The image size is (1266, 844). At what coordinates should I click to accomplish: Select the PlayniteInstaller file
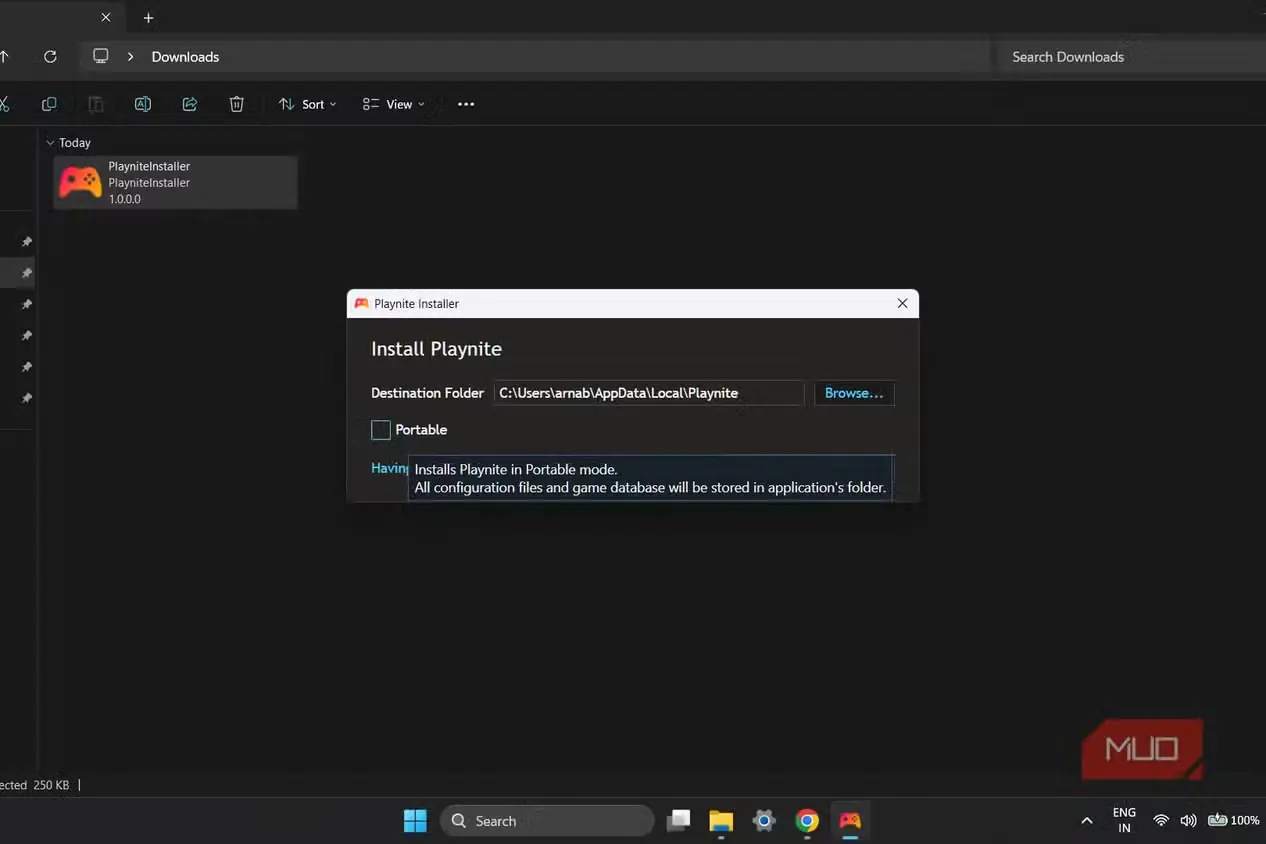(x=176, y=182)
